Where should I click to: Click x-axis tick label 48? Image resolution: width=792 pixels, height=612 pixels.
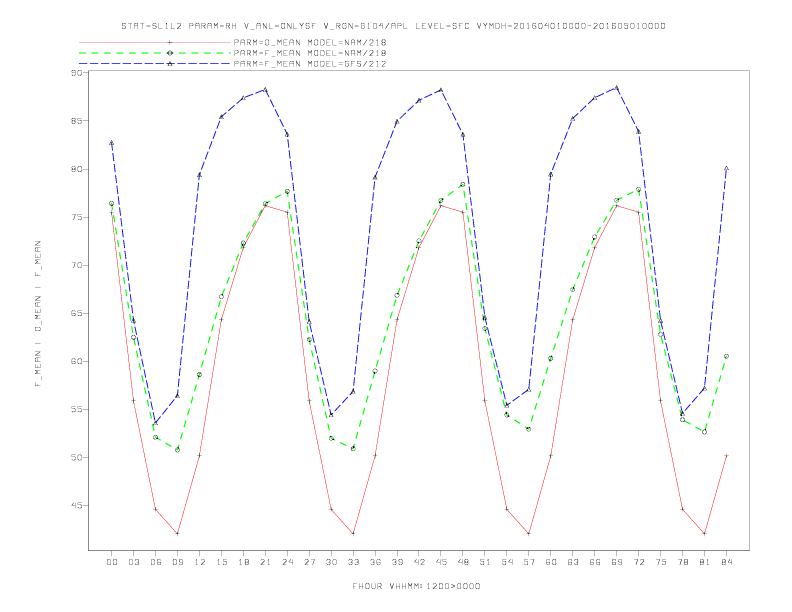(463, 562)
